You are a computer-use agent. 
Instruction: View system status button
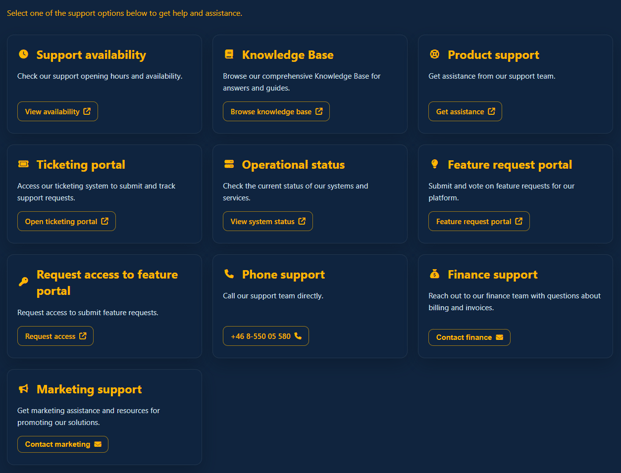tap(268, 221)
